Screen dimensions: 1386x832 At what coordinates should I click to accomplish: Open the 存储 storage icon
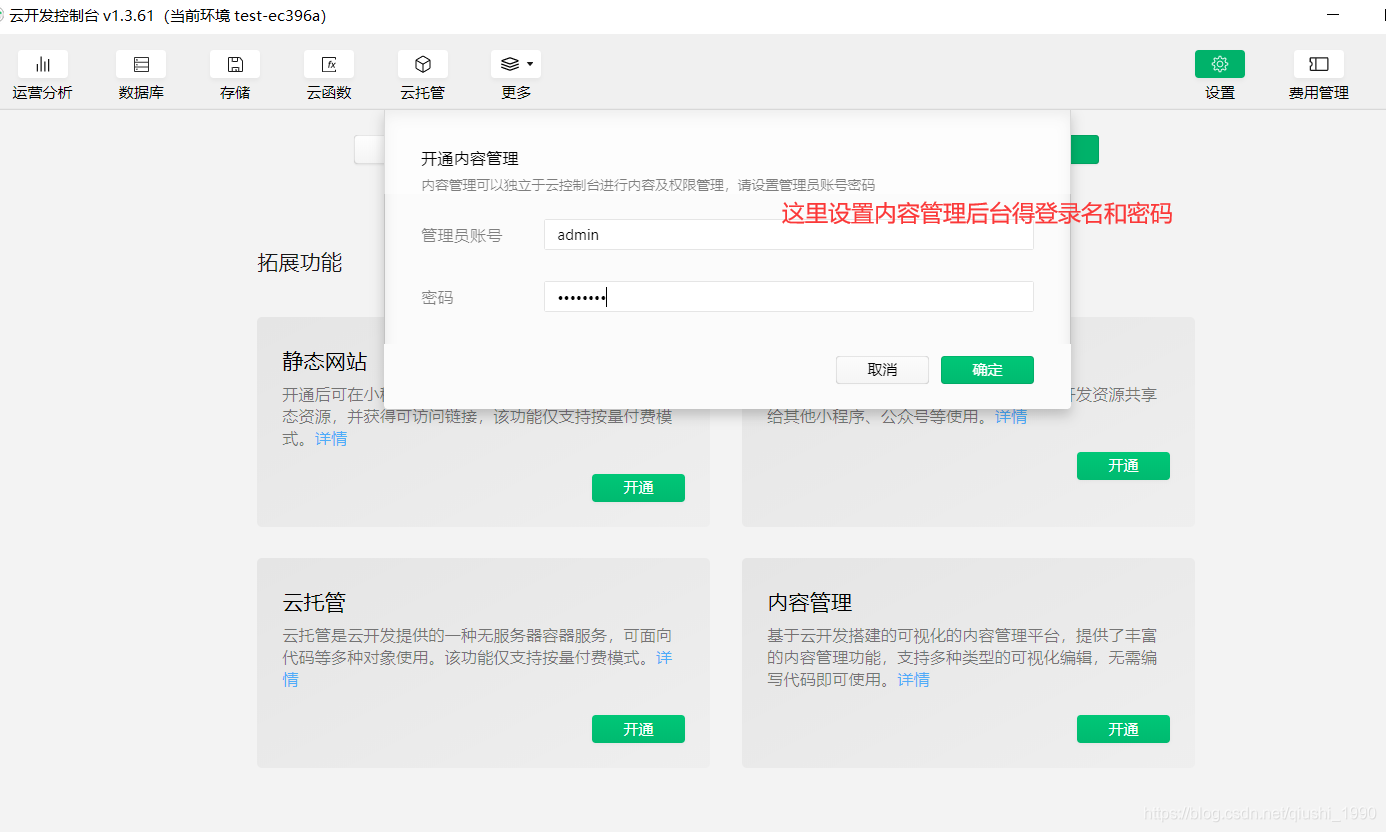pyautogui.click(x=235, y=64)
